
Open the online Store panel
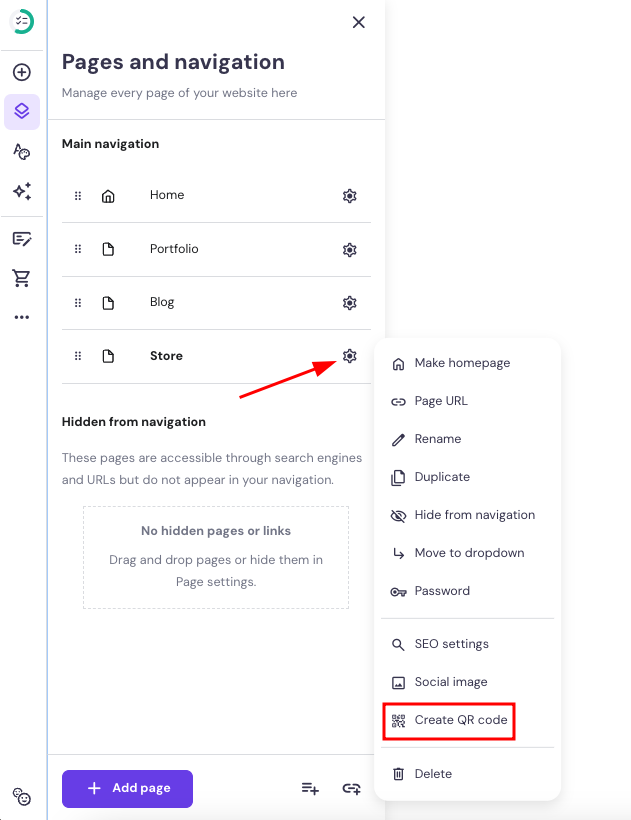pos(22,278)
